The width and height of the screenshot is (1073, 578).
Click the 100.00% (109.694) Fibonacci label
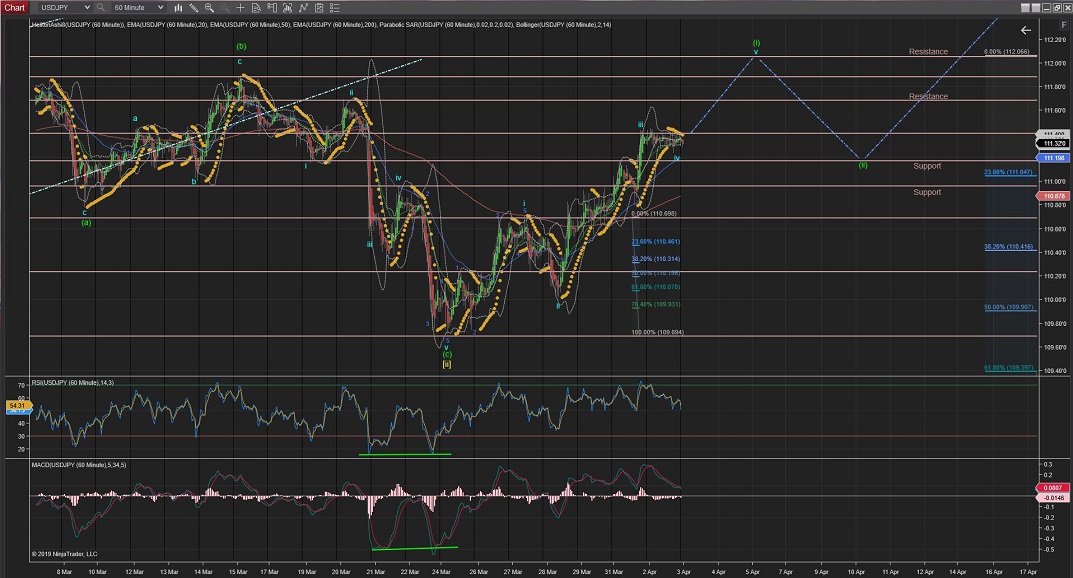click(x=657, y=332)
